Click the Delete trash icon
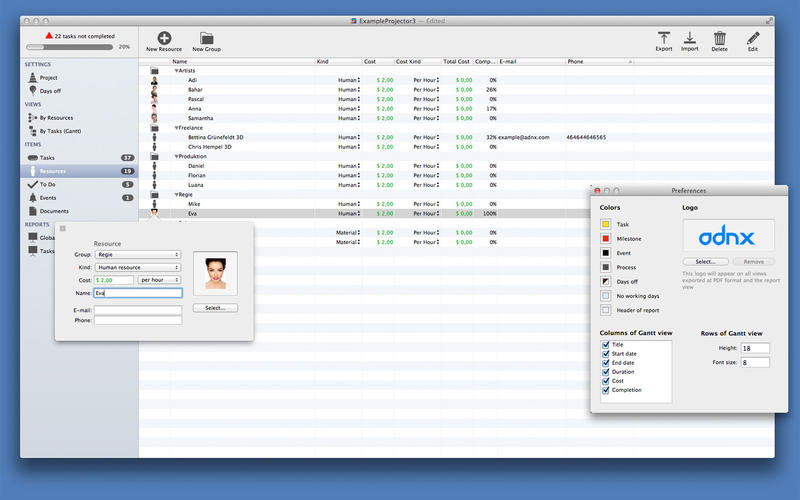800x500 pixels. [719, 38]
